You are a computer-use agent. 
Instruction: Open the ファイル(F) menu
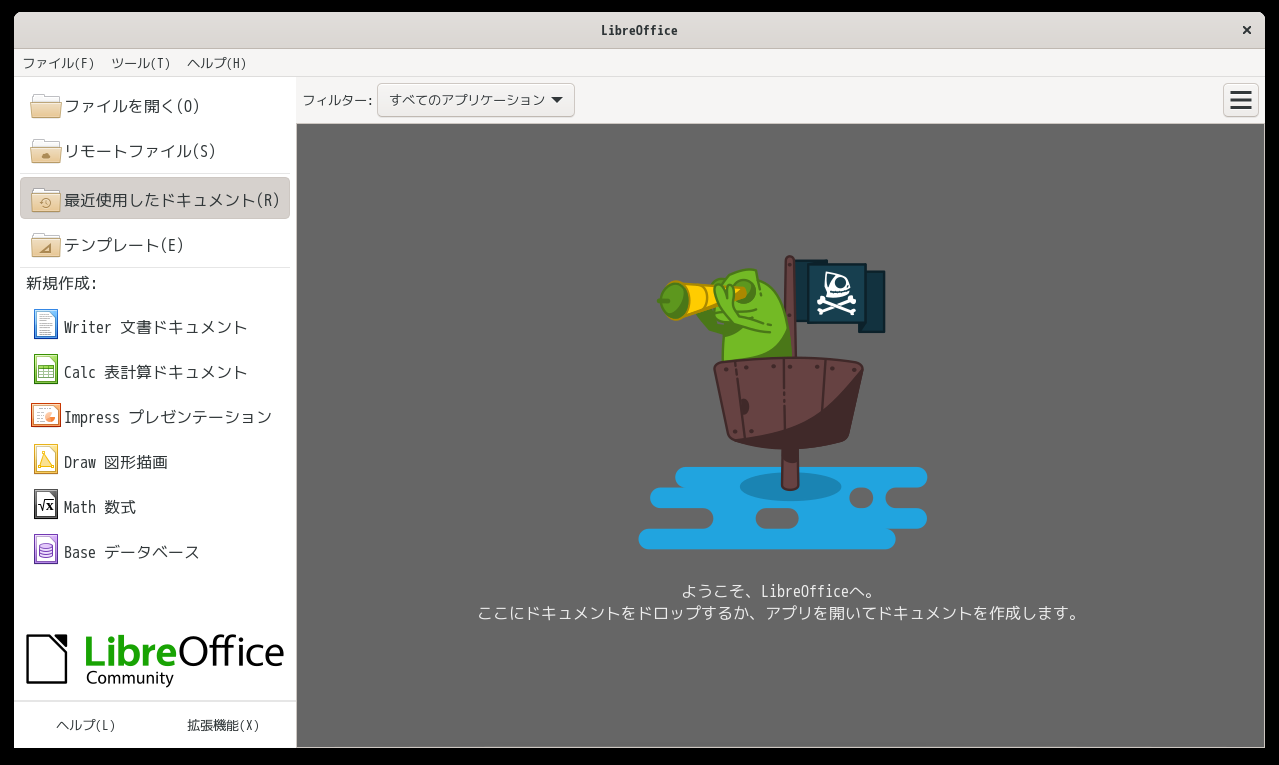[x=58, y=63]
